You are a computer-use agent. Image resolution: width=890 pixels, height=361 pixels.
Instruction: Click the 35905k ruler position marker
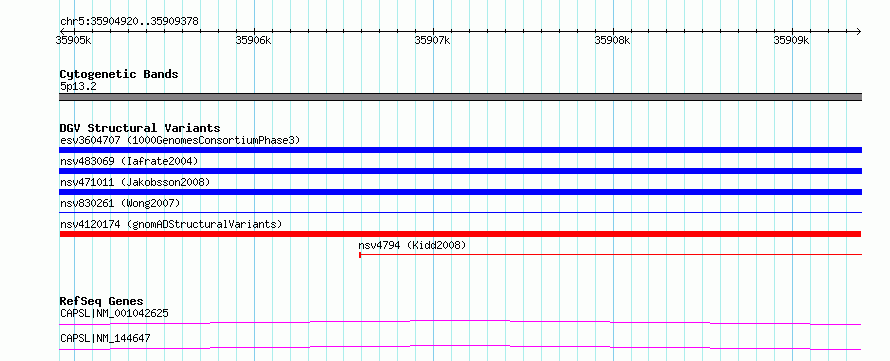(74, 40)
